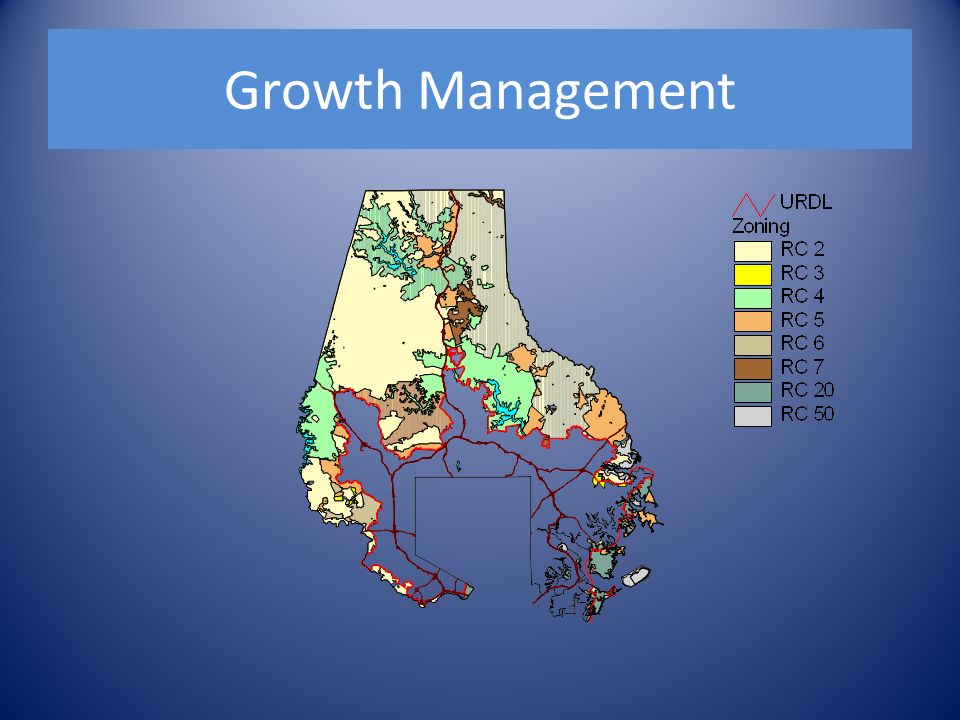
Task: Select the RC 3 legend label
Action: pyautogui.click(x=802, y=272)
